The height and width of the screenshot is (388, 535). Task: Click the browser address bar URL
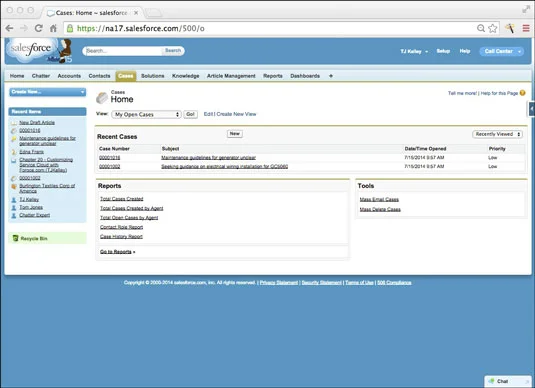(141, 28)
